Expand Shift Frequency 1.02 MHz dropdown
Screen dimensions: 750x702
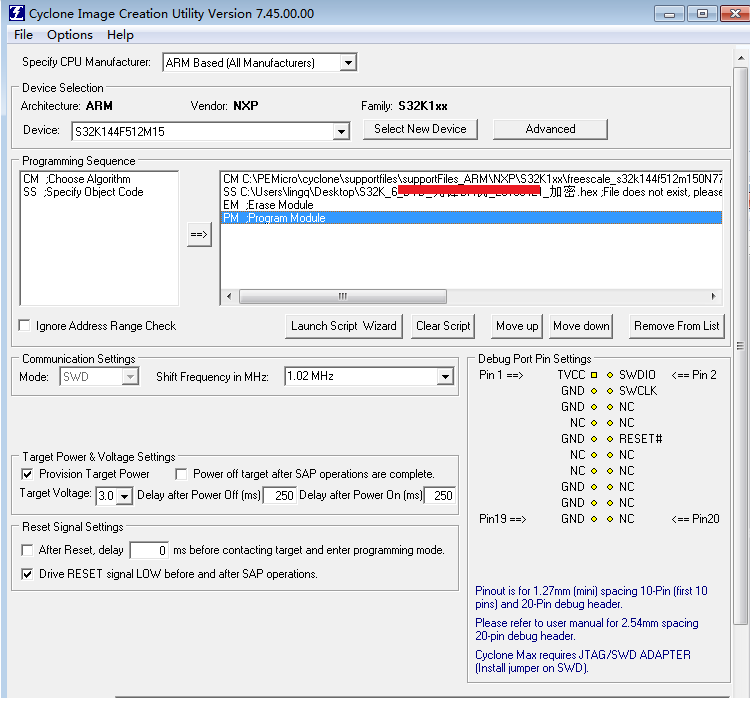[445, 376]
